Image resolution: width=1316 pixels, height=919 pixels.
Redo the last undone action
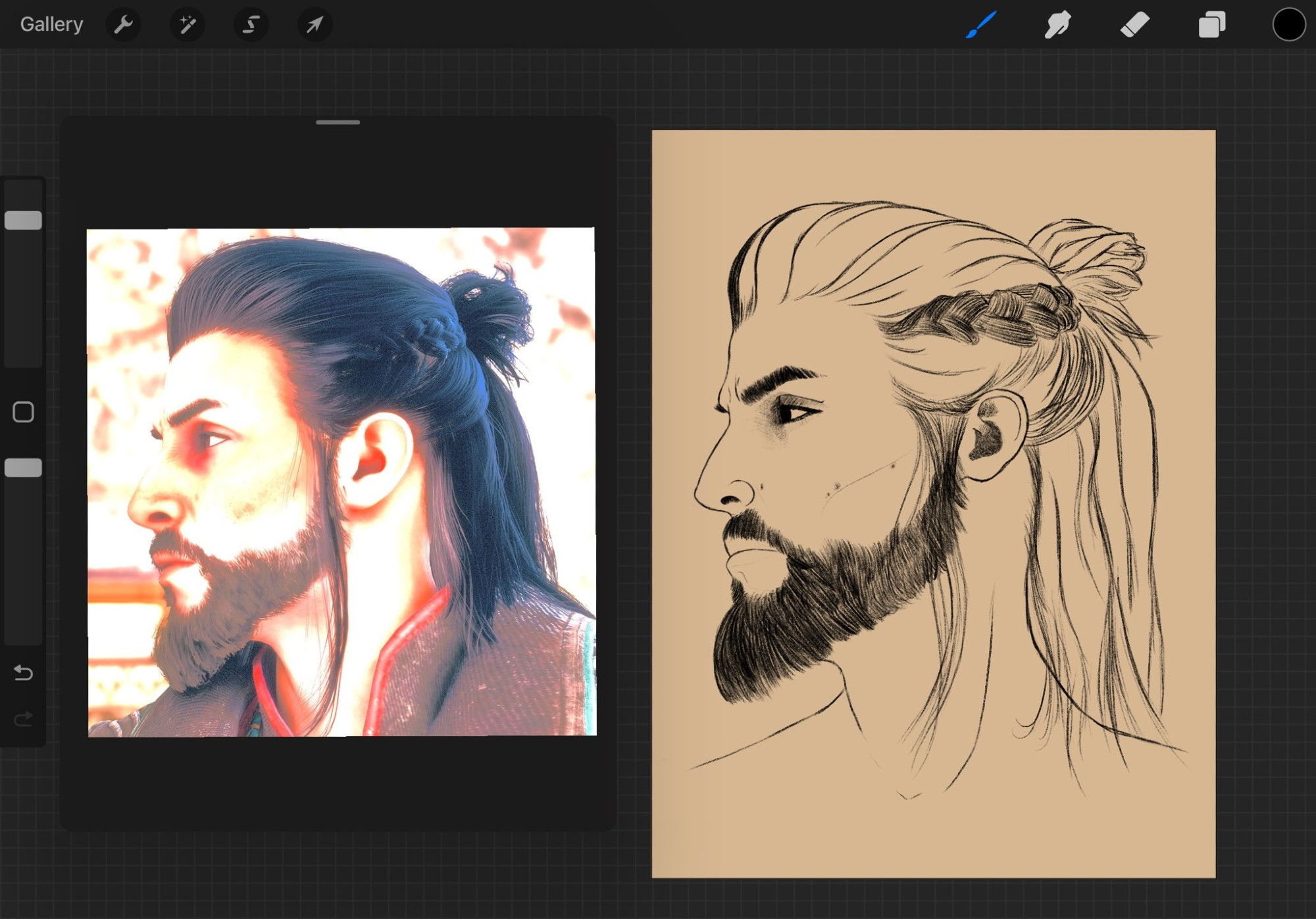(24, 719)
